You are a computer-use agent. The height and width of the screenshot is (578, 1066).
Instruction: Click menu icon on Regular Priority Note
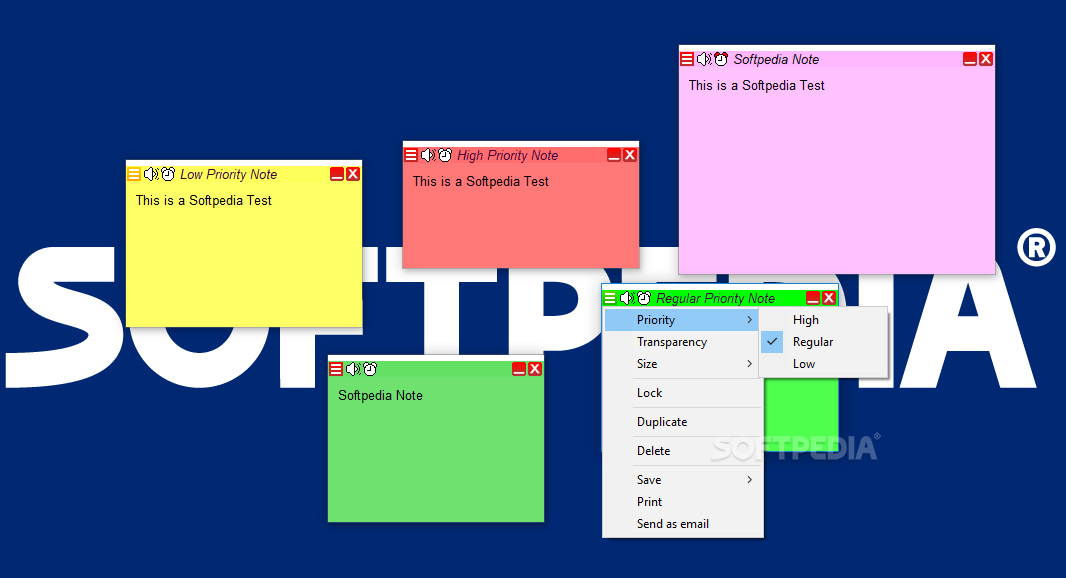[x=610, y=298]
